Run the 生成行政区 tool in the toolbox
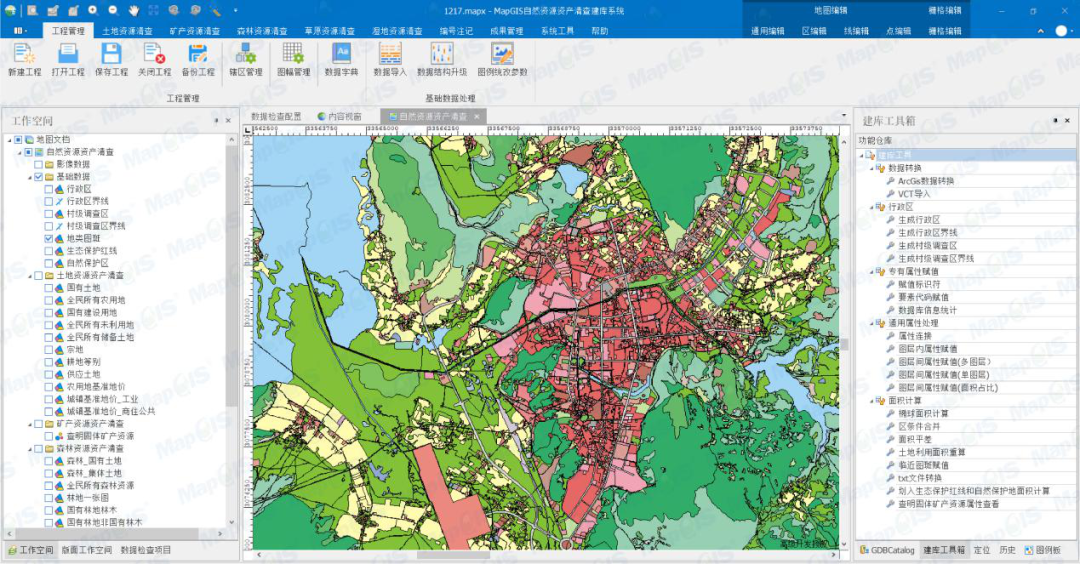Viewport: 1080px width, 564px height. click(x=919, y=220)
